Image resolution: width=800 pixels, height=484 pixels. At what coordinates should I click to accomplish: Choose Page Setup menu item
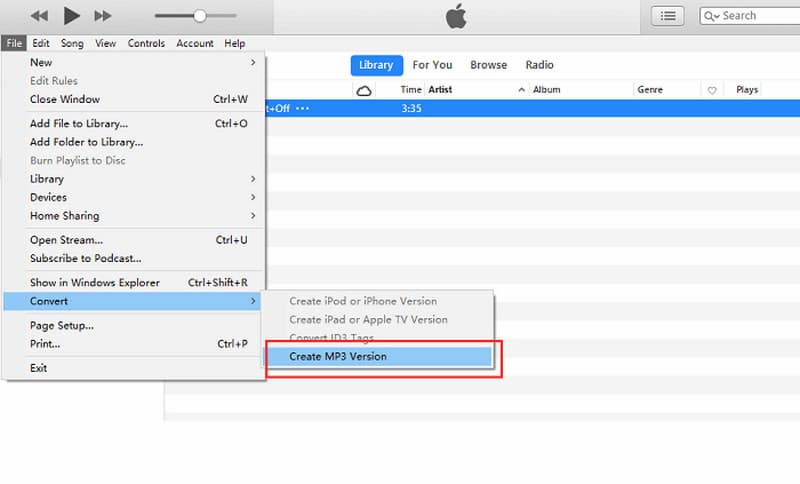click(134, 325)
